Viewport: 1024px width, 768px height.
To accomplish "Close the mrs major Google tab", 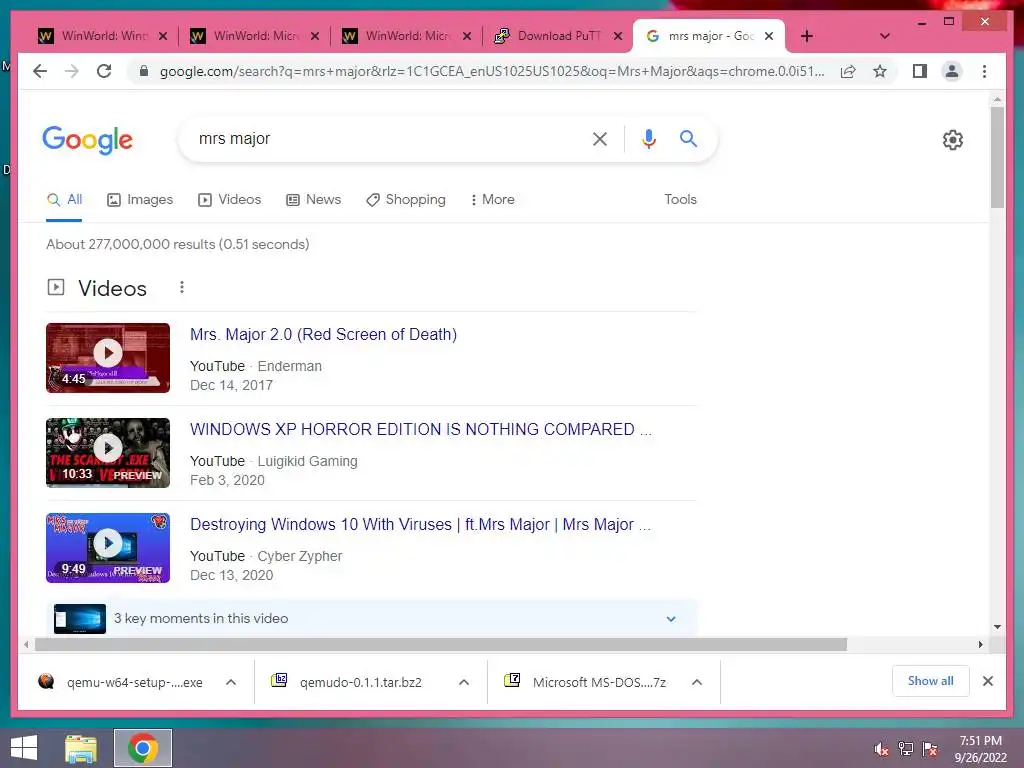I will pyautogui.click(x=769, y=36).
